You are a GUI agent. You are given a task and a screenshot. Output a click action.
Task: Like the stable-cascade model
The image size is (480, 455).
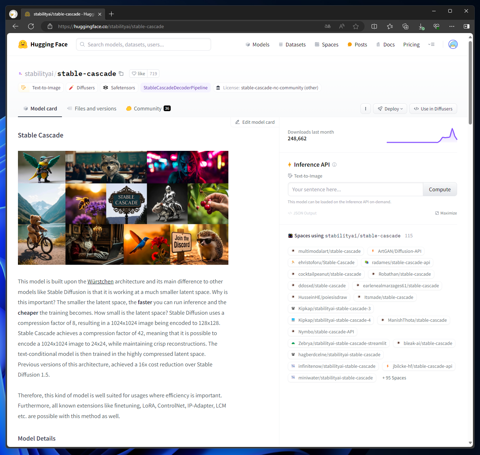tap(138, 74)
